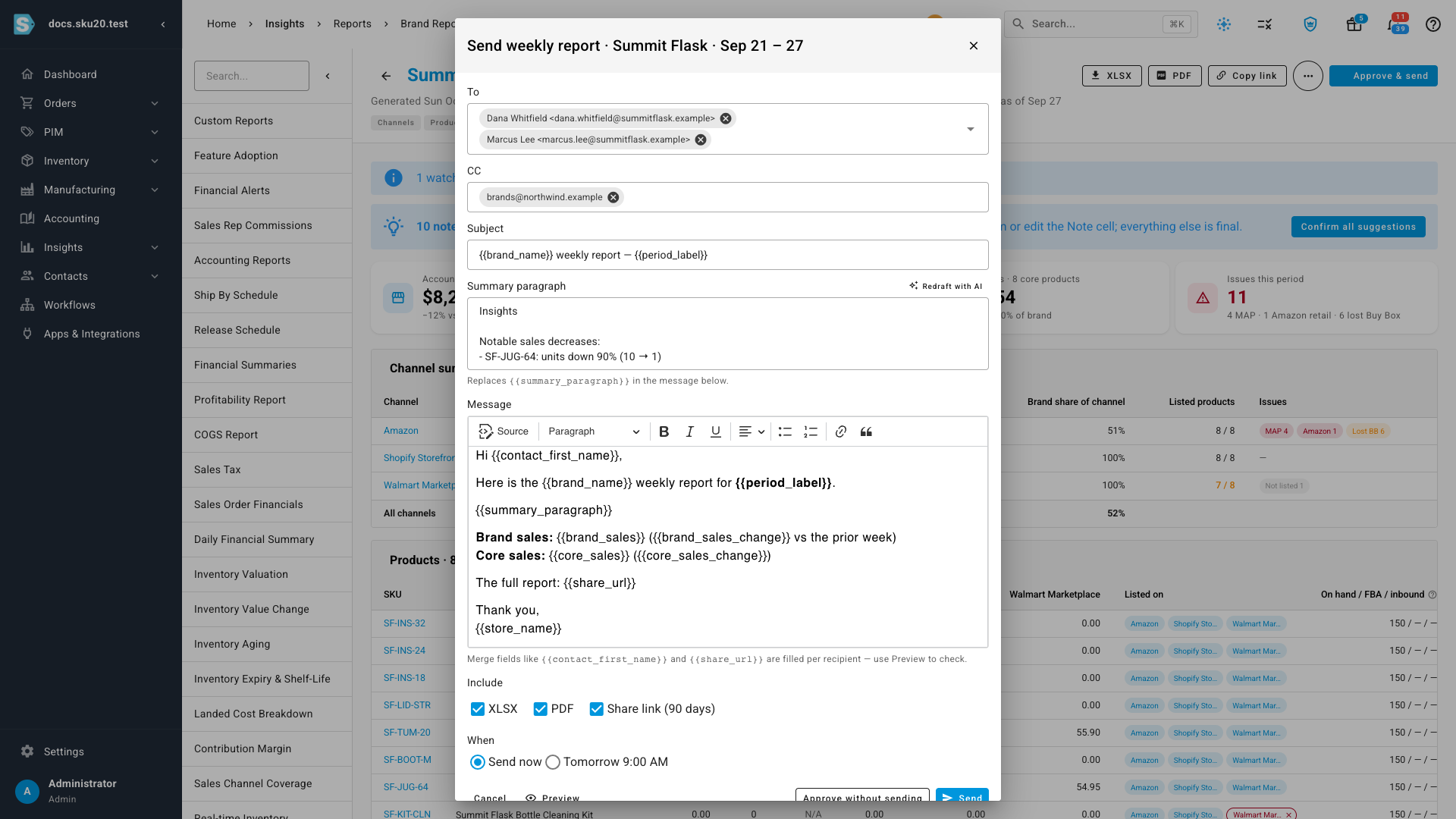Download report as XLSX
Viewport: 1456px width, 819px height.
(x=1111, y=76)
